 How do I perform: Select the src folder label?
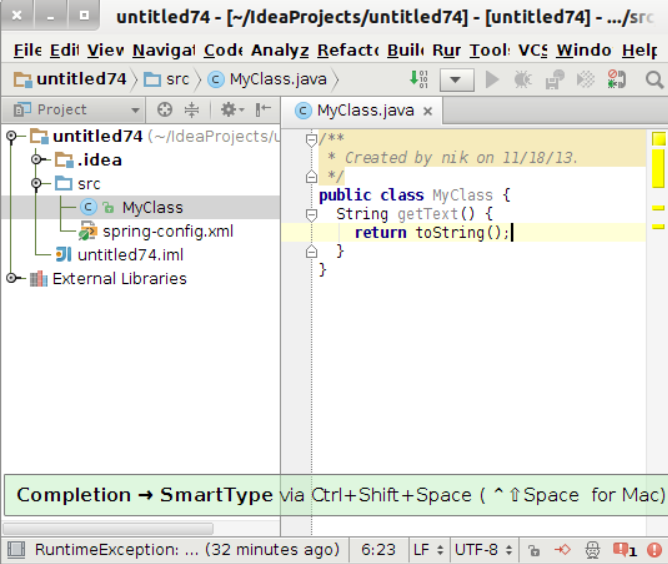[x=89, y=184]
